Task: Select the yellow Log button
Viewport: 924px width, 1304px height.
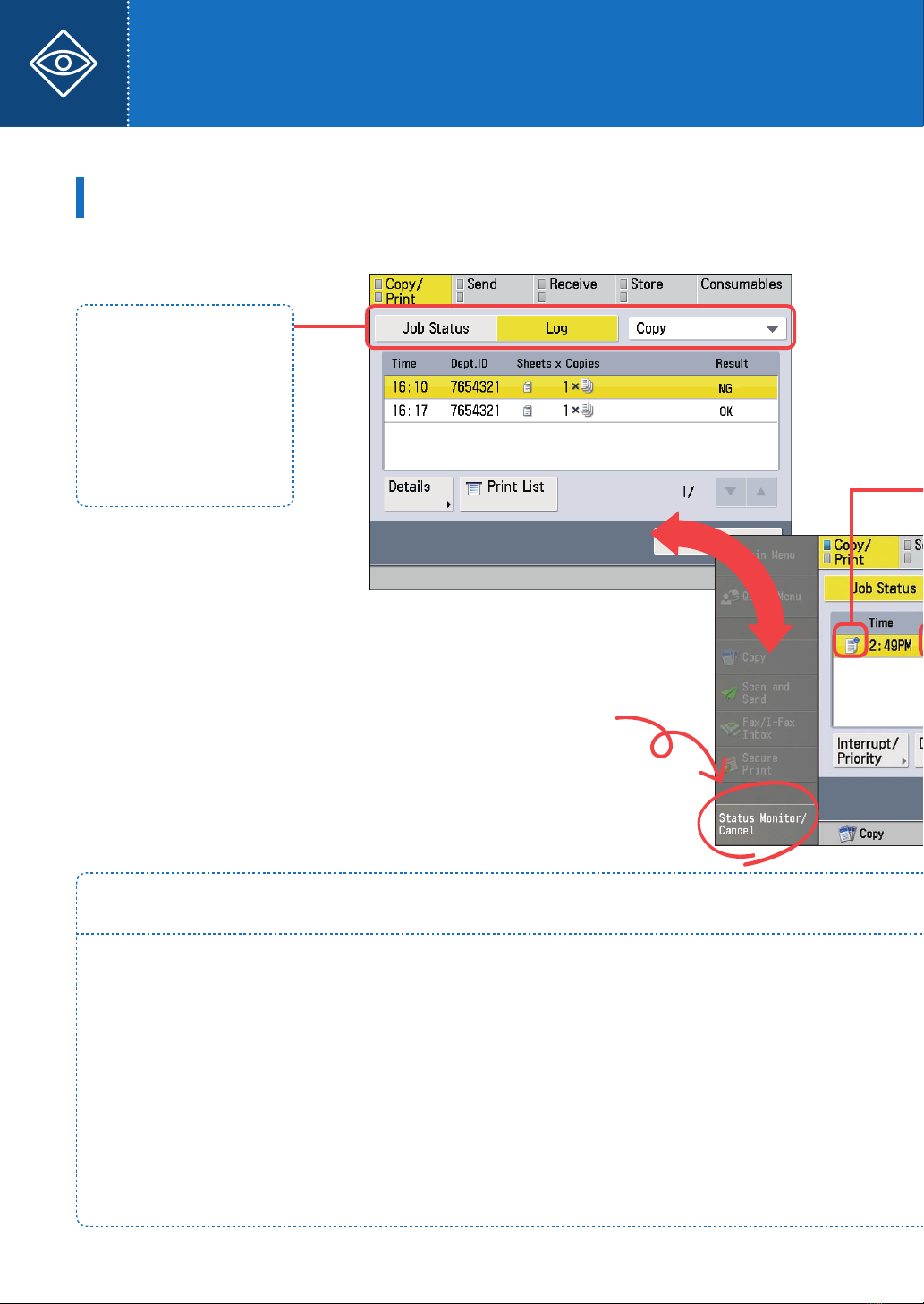Action: 557,328
